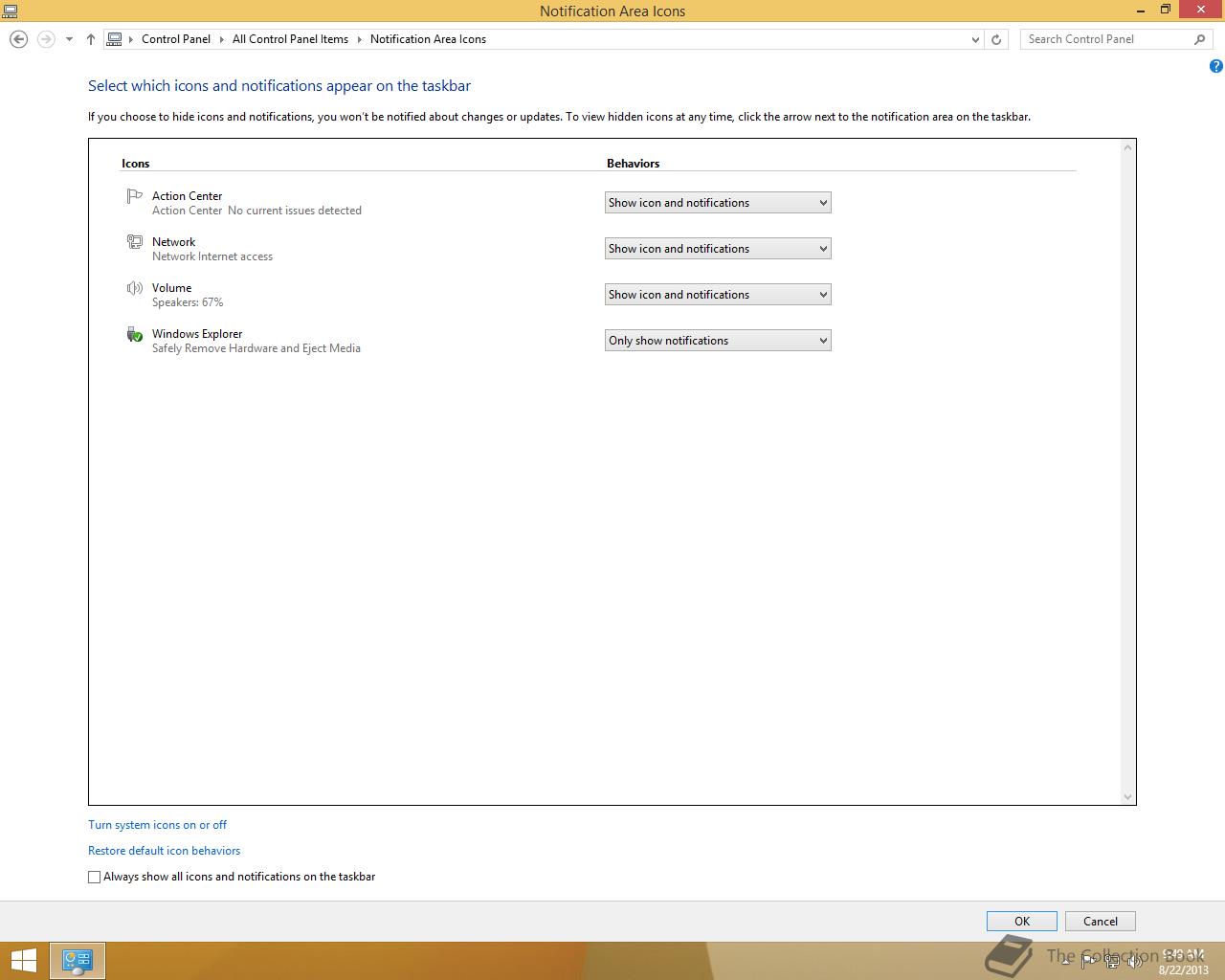Discard changes with the Cancel button
Viewport: 1225px width, 980px height.
[1101, 922]
